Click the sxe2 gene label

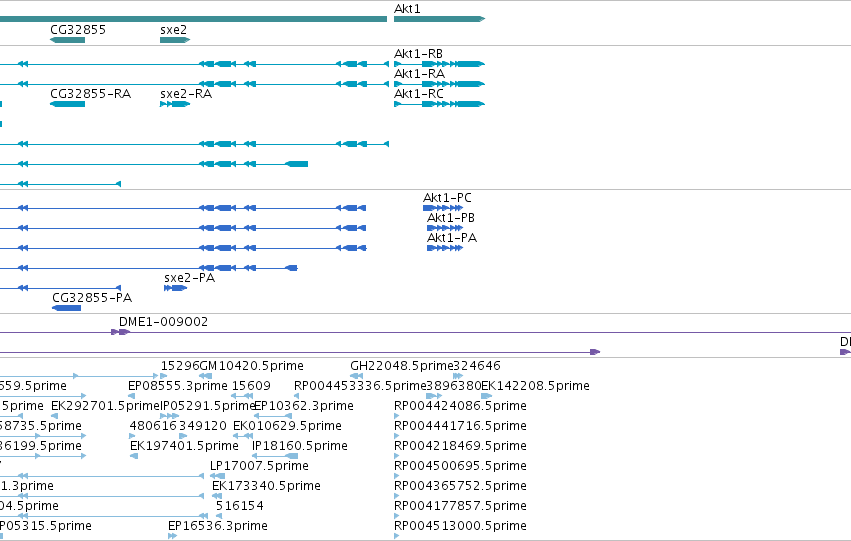tap(173, 30)
